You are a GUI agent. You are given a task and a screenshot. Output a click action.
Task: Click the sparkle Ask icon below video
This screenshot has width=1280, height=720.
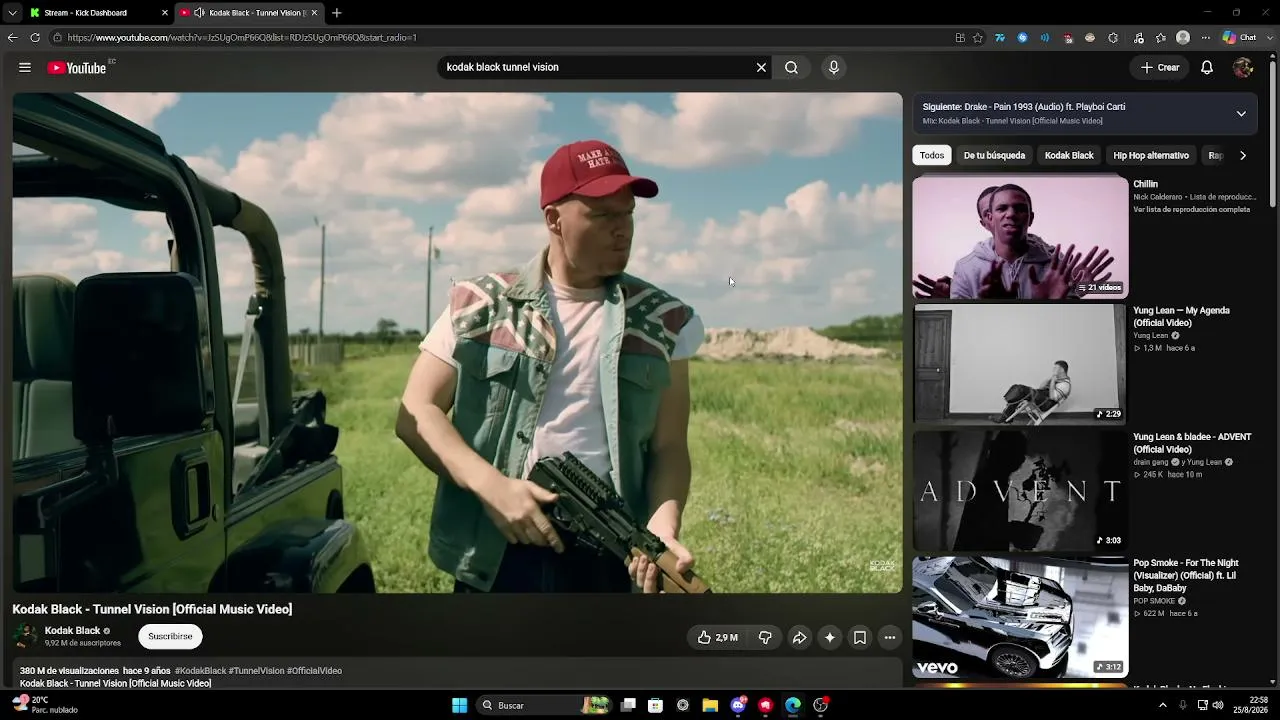click(829, 637)
